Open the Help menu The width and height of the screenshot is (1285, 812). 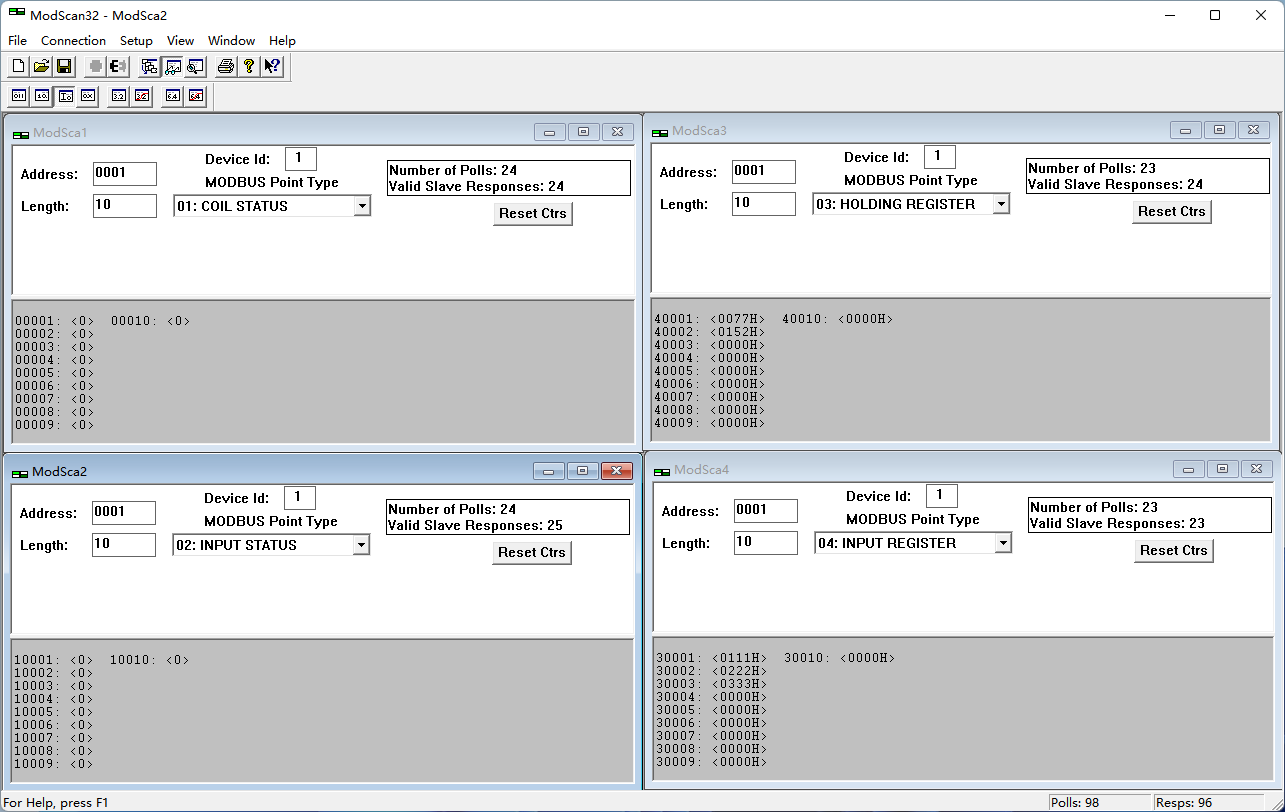point(282,41)
